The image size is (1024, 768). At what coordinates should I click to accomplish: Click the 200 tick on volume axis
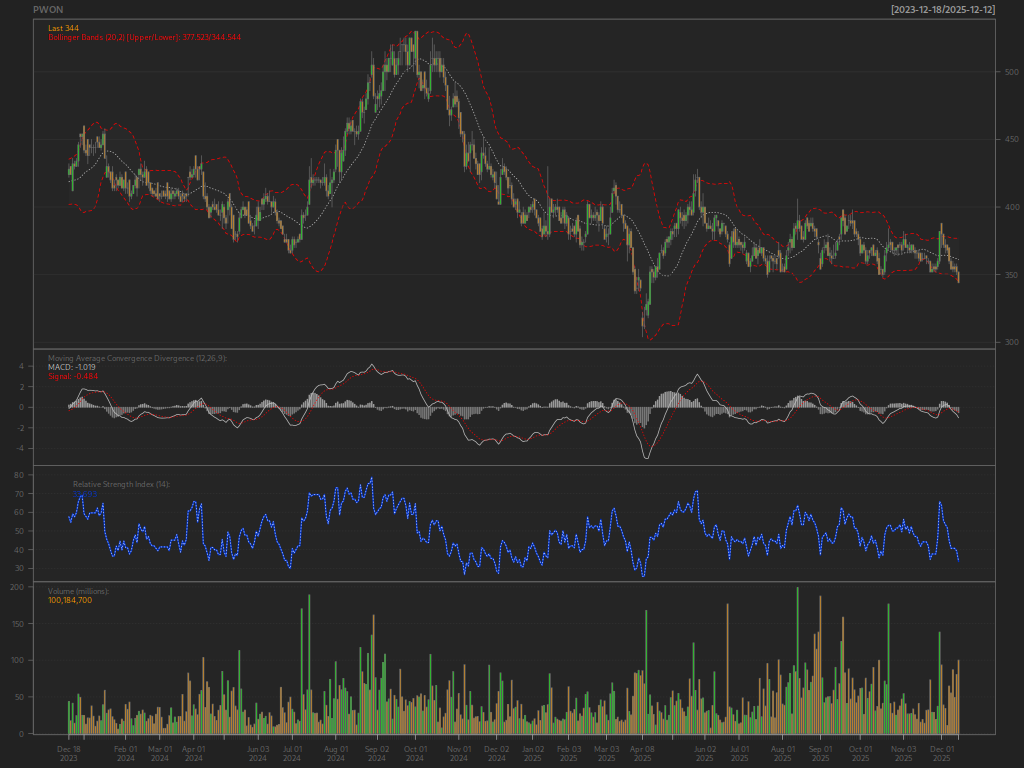17,587
